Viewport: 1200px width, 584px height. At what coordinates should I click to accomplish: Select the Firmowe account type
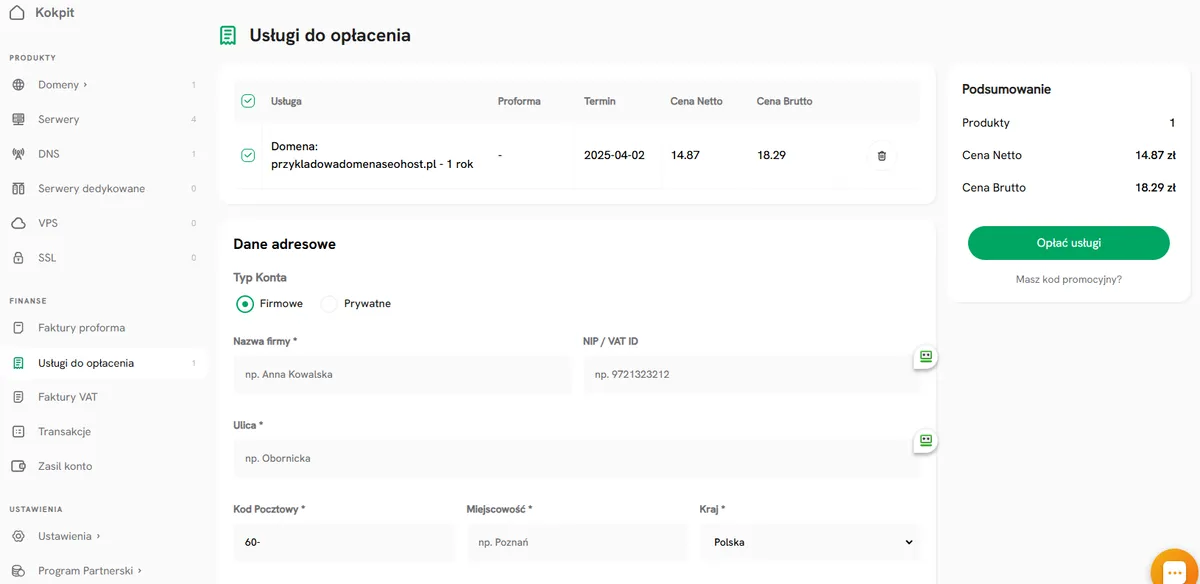tap(245, 304)
